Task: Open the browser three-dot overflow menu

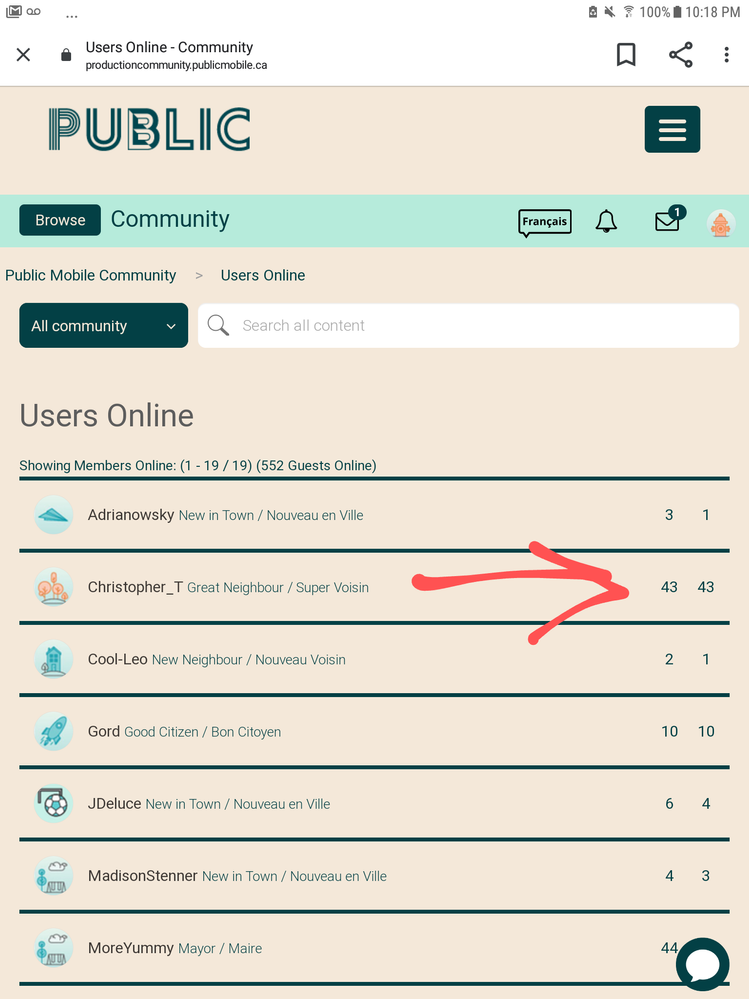Action: [726, 55]
